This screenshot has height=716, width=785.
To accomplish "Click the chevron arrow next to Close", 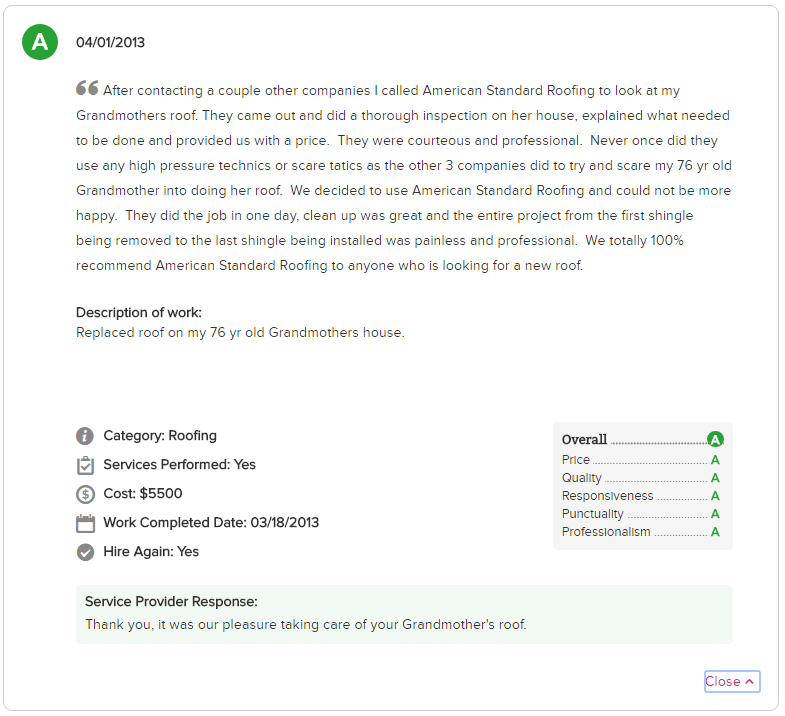I will 749,681.
